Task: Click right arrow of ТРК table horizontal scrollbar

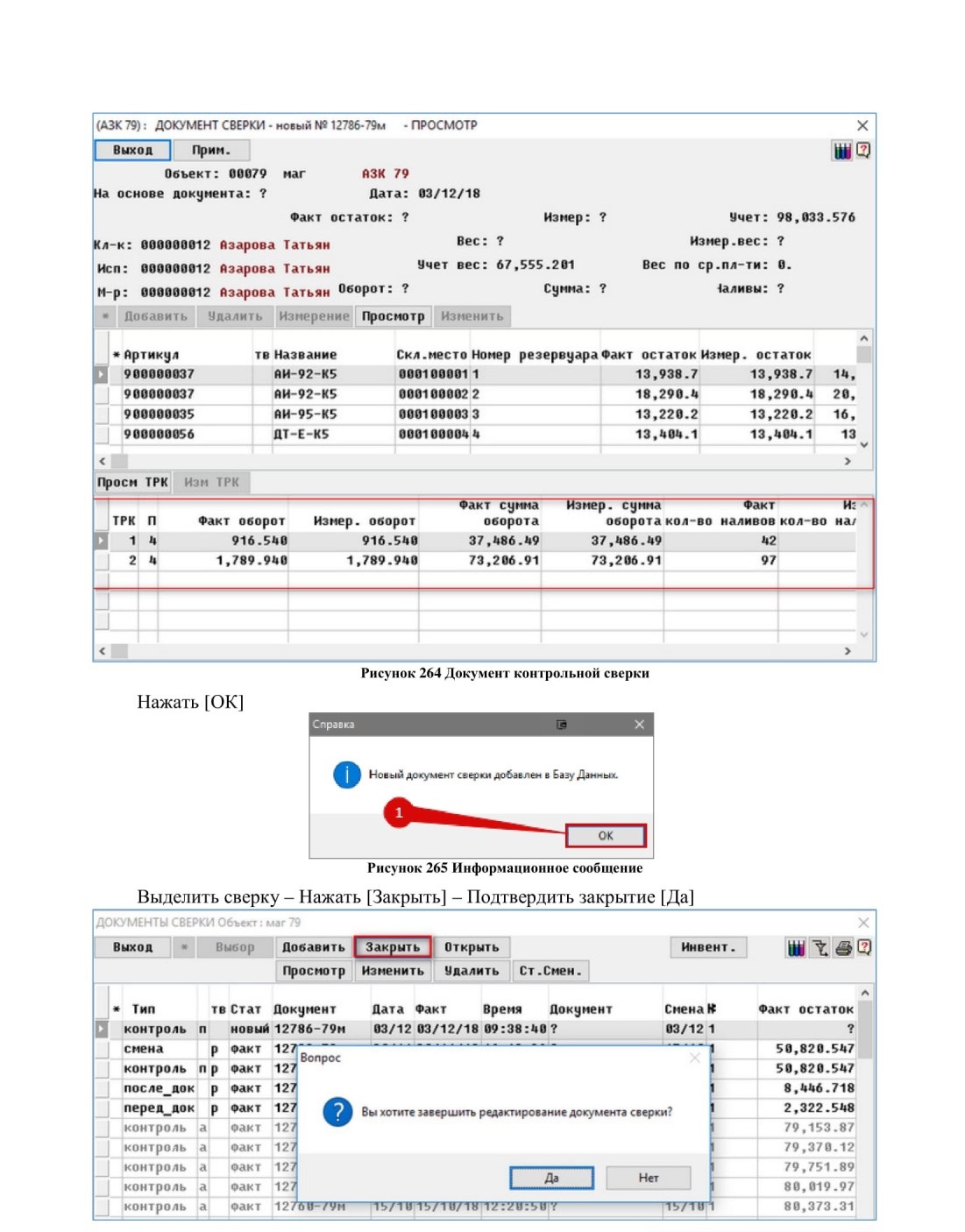Action: [848, 651]
